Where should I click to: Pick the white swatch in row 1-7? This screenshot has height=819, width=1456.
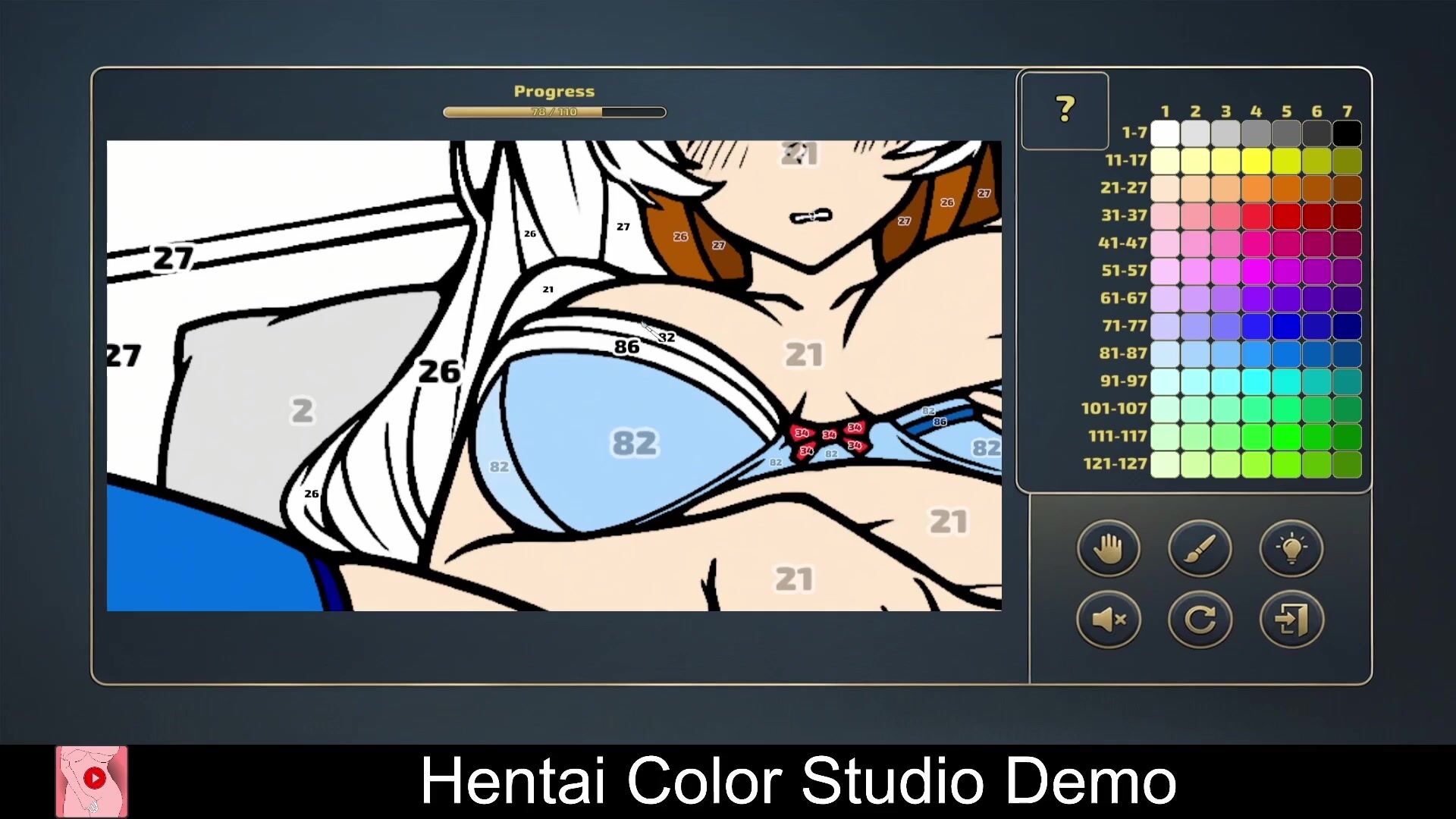point(1165,133)
